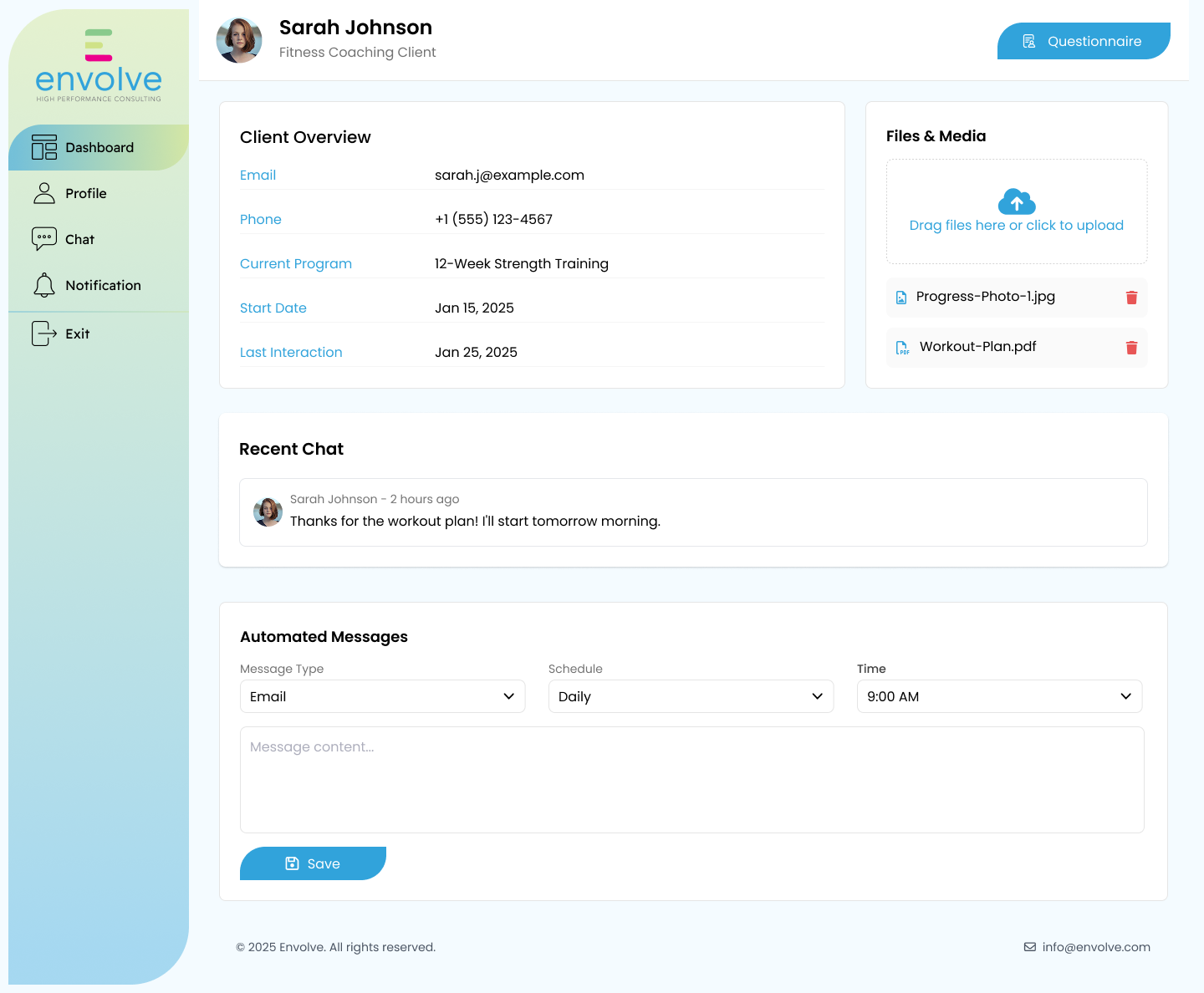Click the Start Date value Jan 15, 2025
Viewport: 1204px width, 993px height.
pyautogui.click(x=474, y=308)
